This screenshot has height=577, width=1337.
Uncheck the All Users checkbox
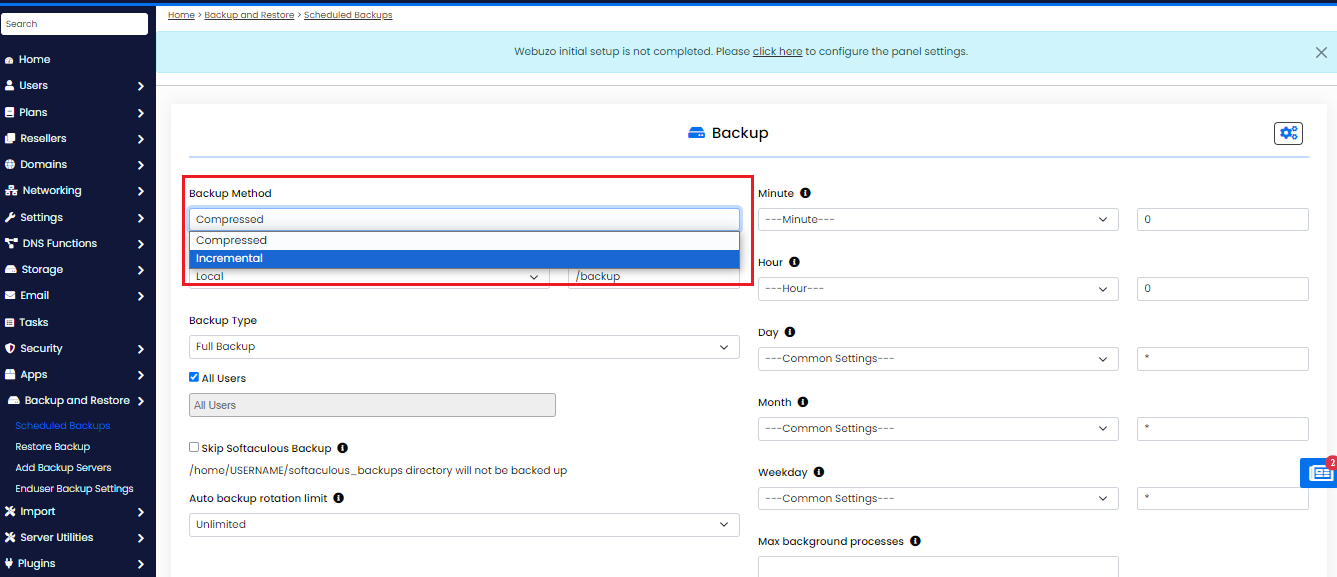pos(194,378)
